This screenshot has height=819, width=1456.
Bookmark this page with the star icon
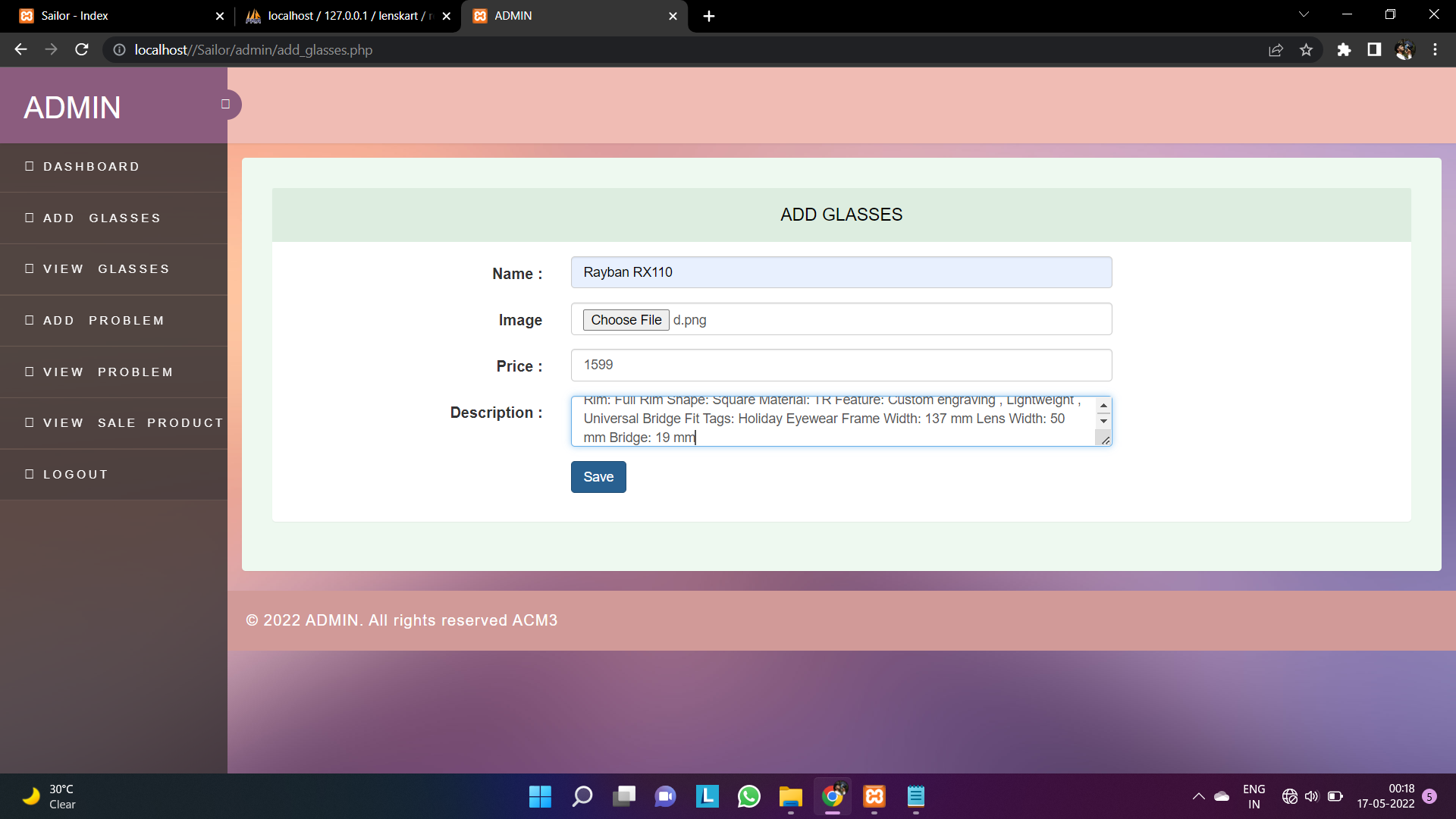tap(1306, 50)
